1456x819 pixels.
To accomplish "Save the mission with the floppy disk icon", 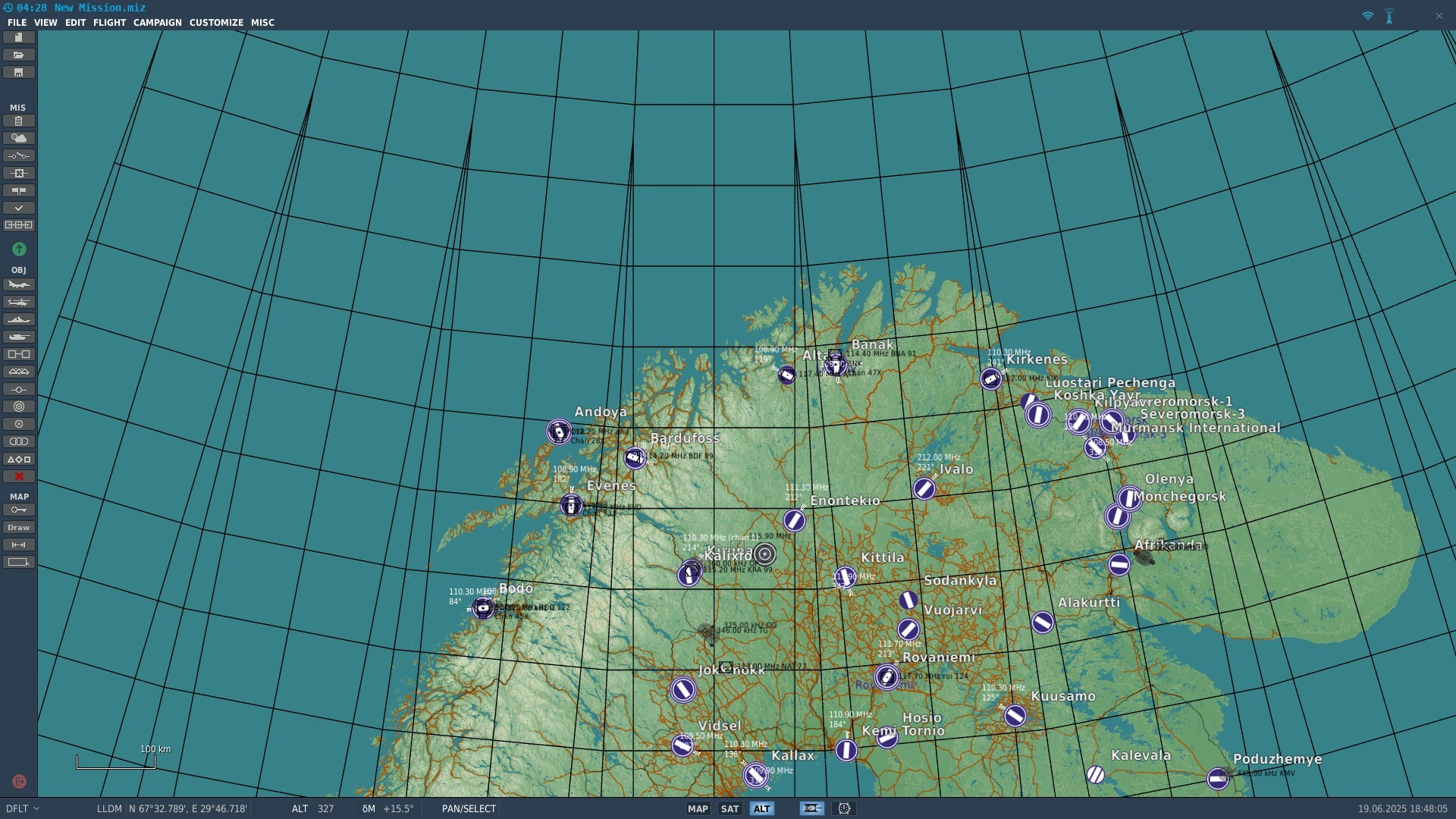I will 19,72.
